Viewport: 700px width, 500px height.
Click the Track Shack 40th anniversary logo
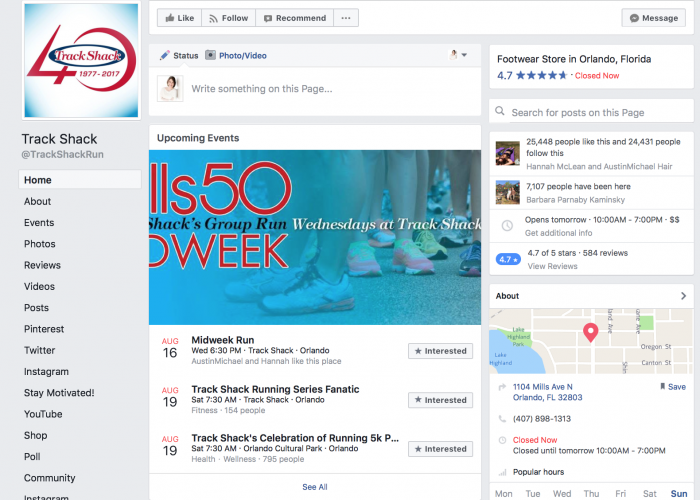[81, 60]
